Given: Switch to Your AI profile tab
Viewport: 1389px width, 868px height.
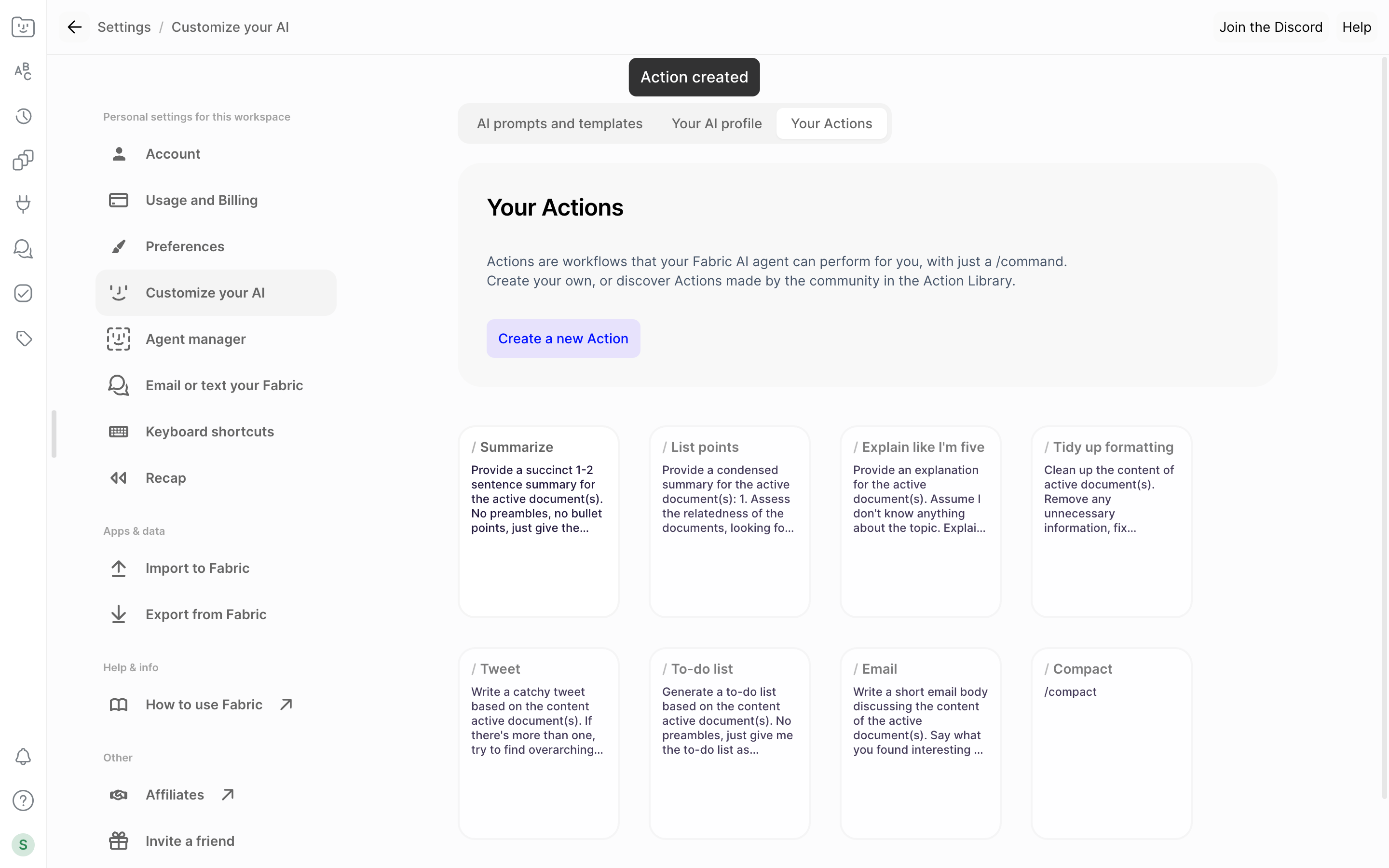Looking at the screenshot, I should [716, 123].
